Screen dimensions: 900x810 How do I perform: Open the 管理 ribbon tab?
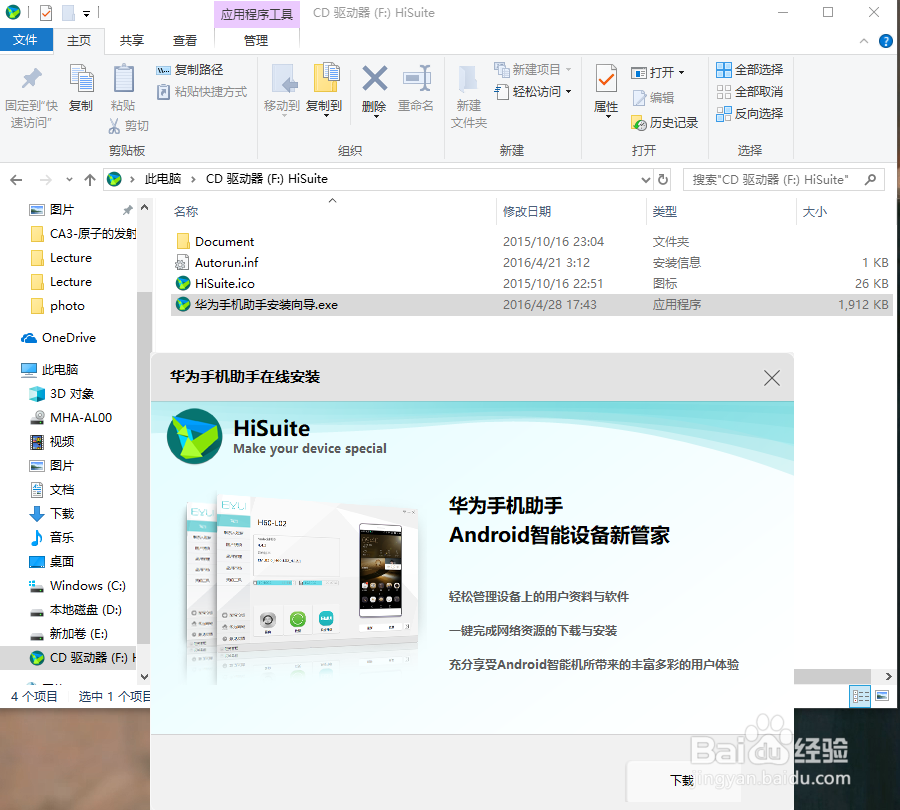(256, 40)
